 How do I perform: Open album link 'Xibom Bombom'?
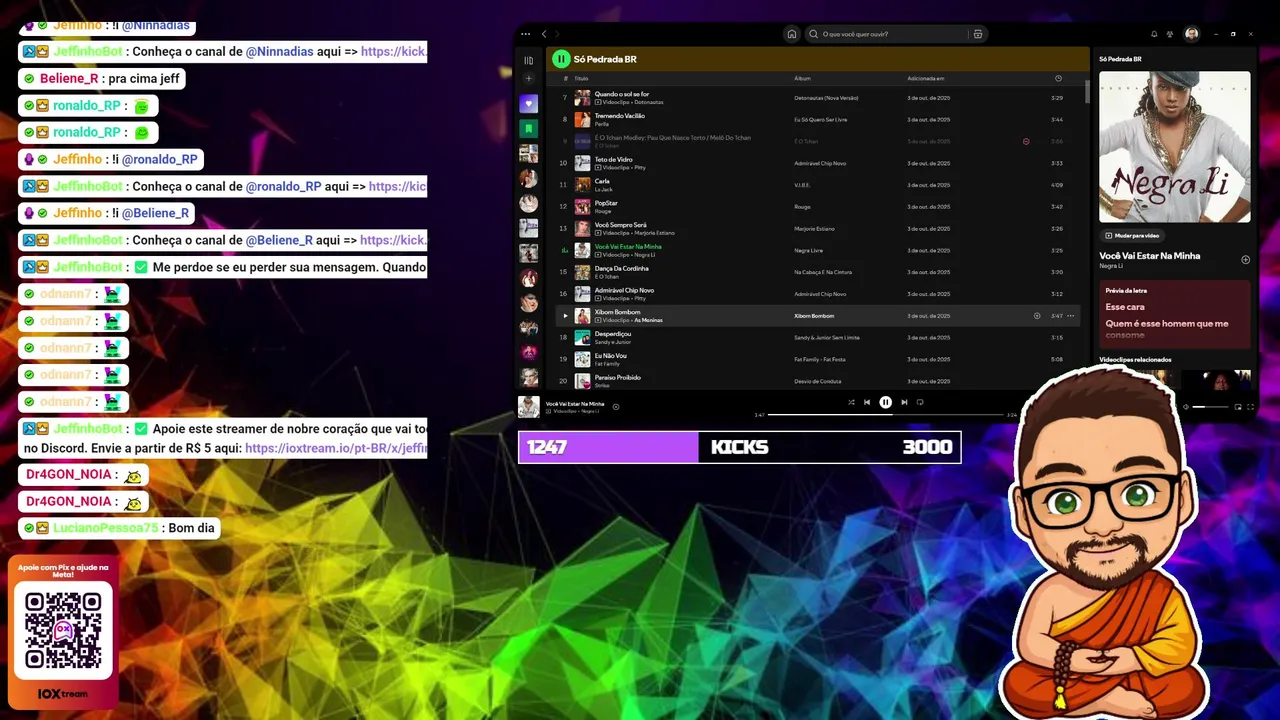coord(814,316)
